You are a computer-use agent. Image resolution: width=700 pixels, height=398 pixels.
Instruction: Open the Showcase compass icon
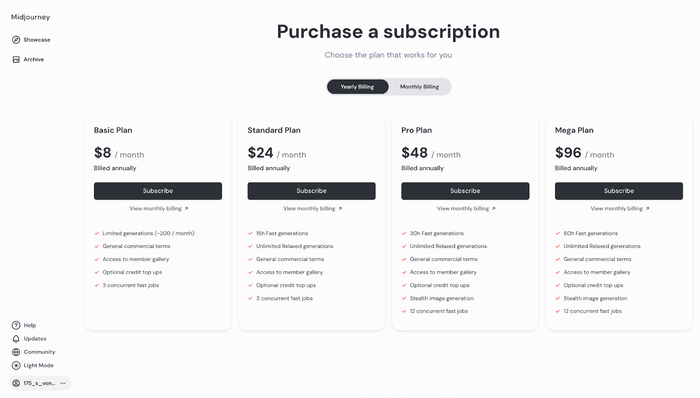(x=16, y=40)
